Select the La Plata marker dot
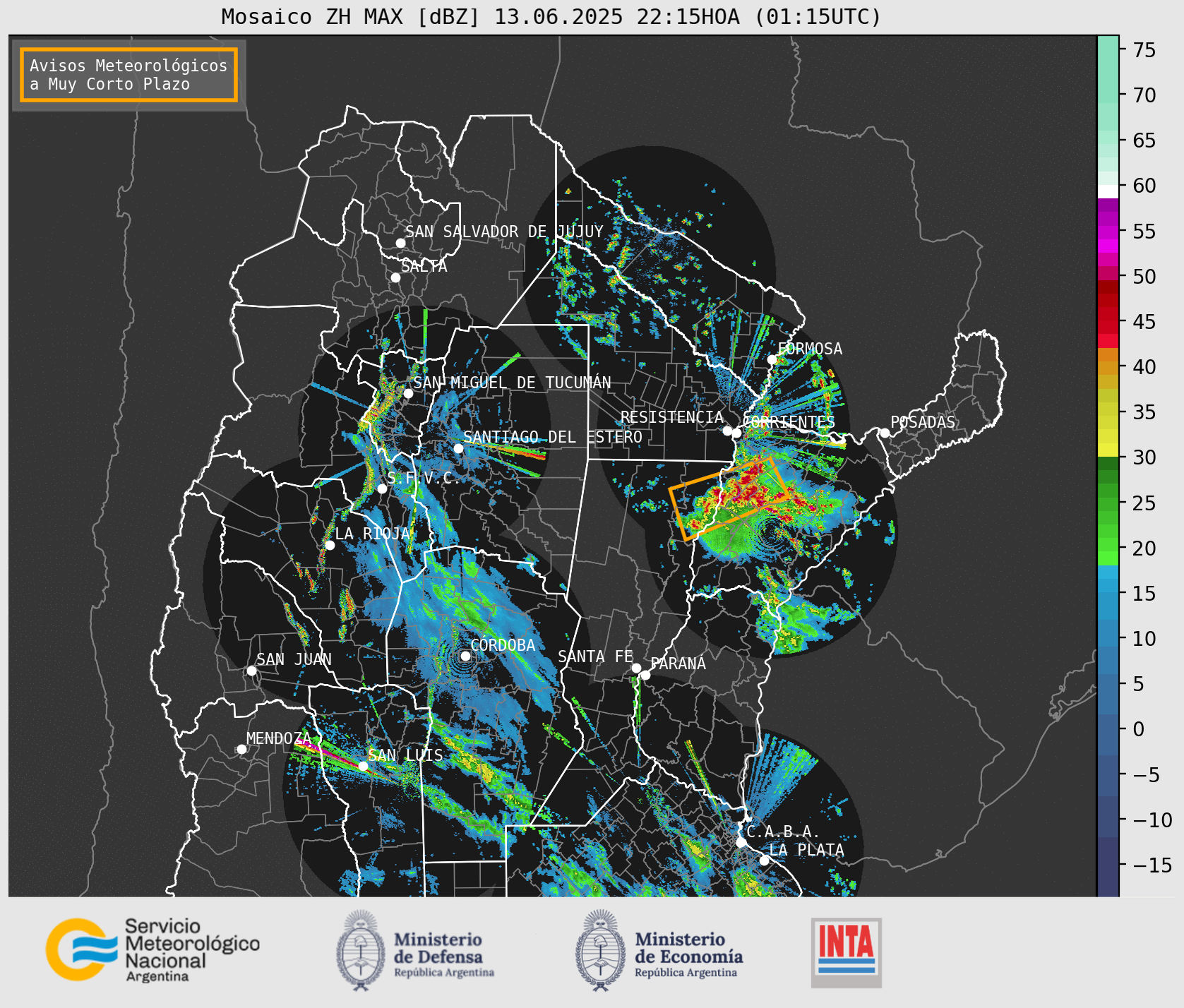The image size is (1184, 1008). (x=764, y=860)
